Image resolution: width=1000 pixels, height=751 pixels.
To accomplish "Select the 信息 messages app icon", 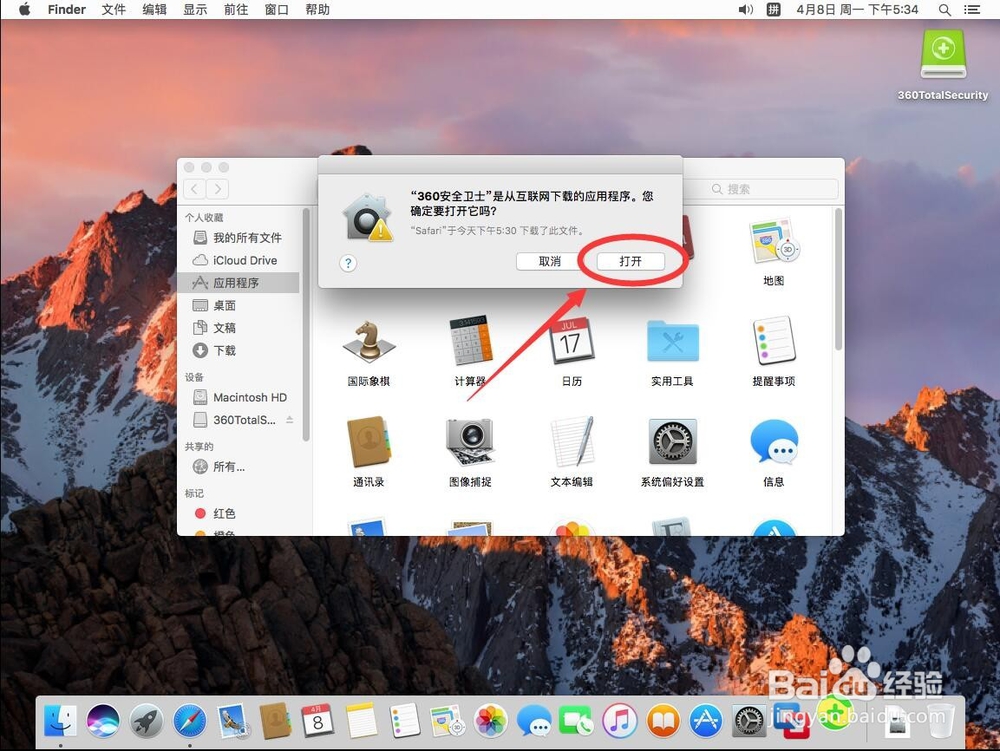I will pyautogui.click(x=774, y=442).
